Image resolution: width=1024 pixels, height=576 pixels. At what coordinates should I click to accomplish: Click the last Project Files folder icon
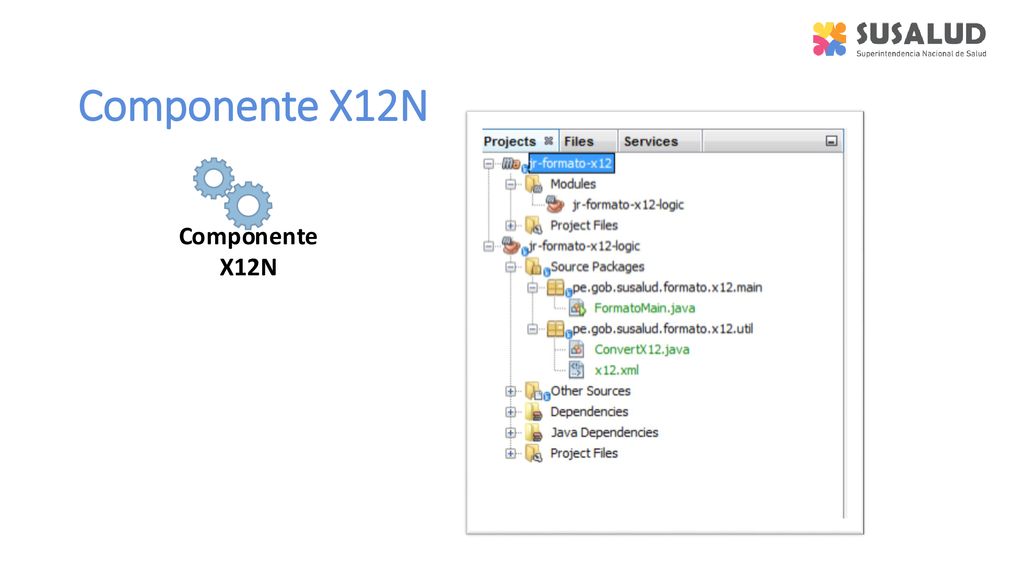[x=534, y=453]
